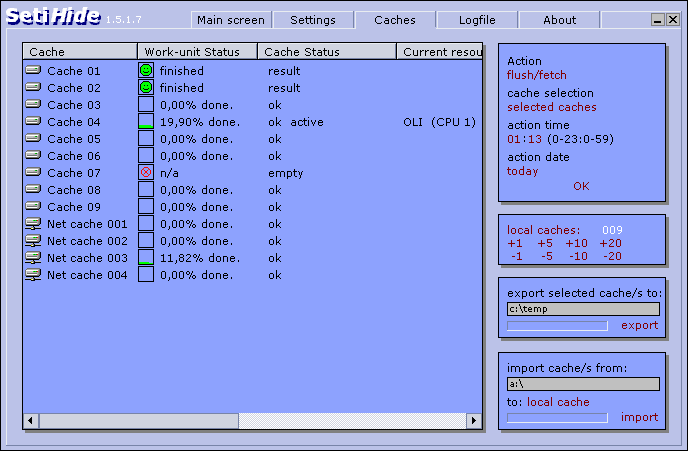Screen dimensions: 688x451
Task: Select the Cache 04 row label
Action: coord(74,122)
